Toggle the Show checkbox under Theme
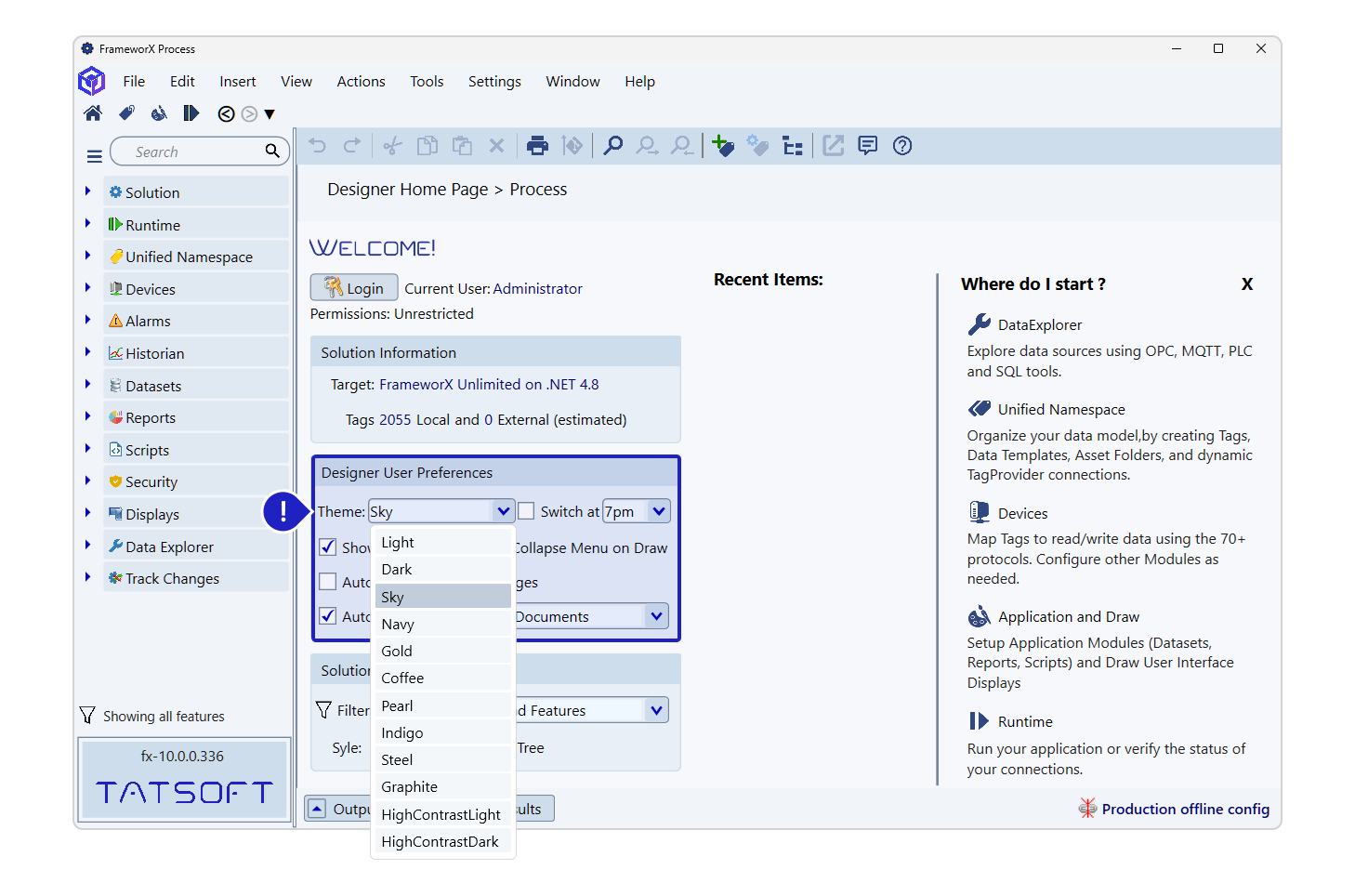This screenshot has width=1355, height=896. 328,547
